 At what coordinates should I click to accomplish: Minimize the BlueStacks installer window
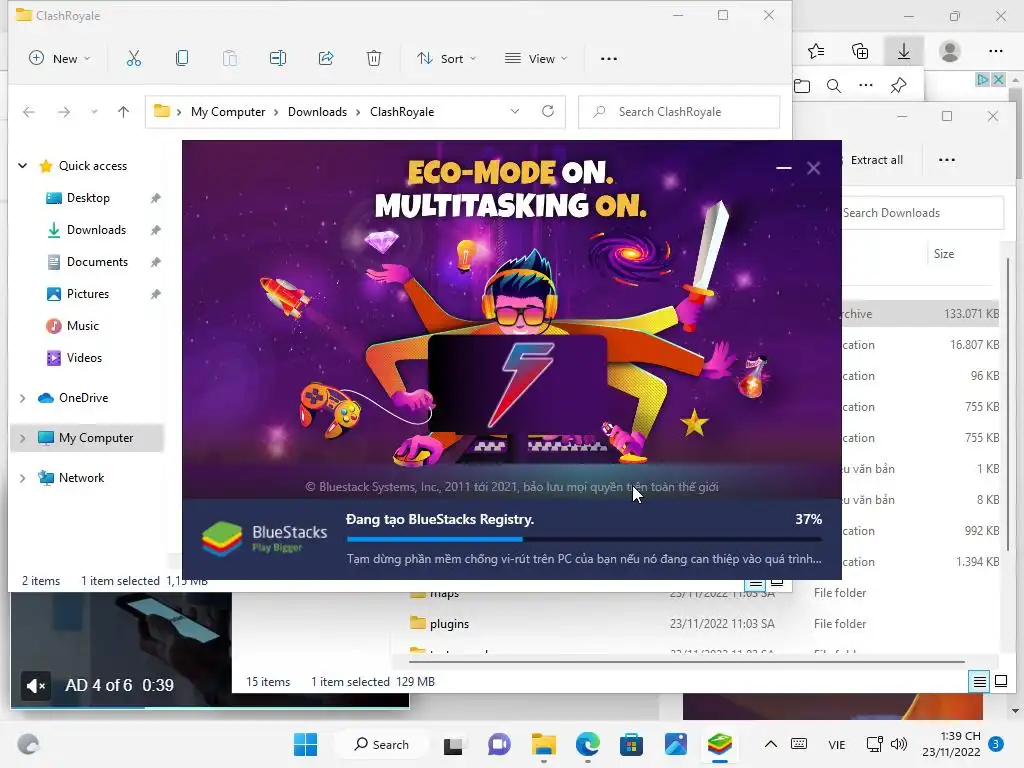784,168
